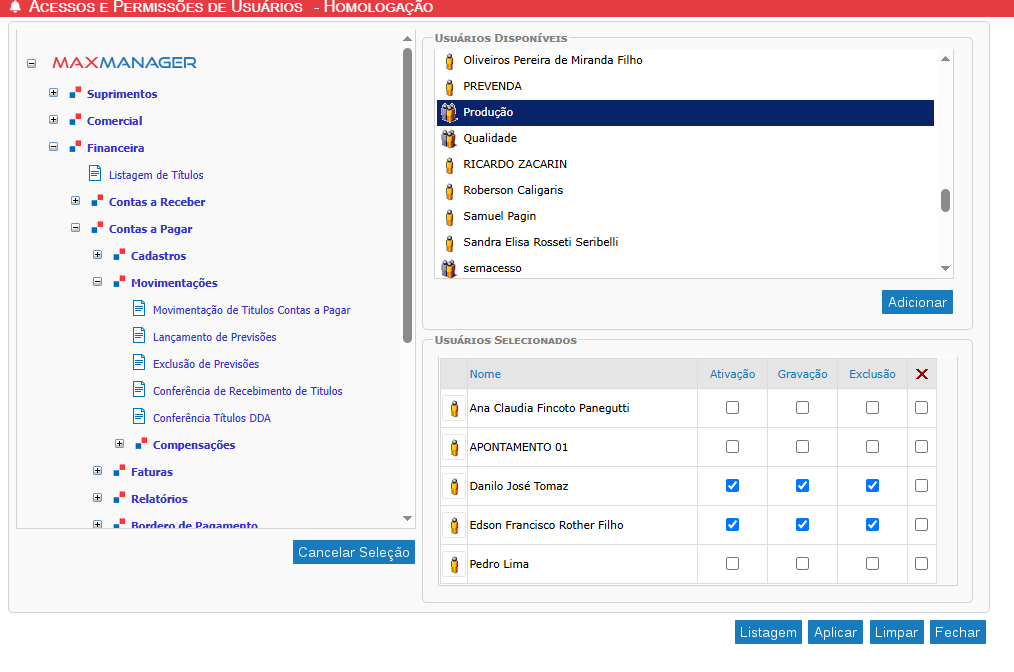Viewport: 1014px width, 672px height.
Task: Click the MaxManager logo in tree
Action: [x=124, y=62]
